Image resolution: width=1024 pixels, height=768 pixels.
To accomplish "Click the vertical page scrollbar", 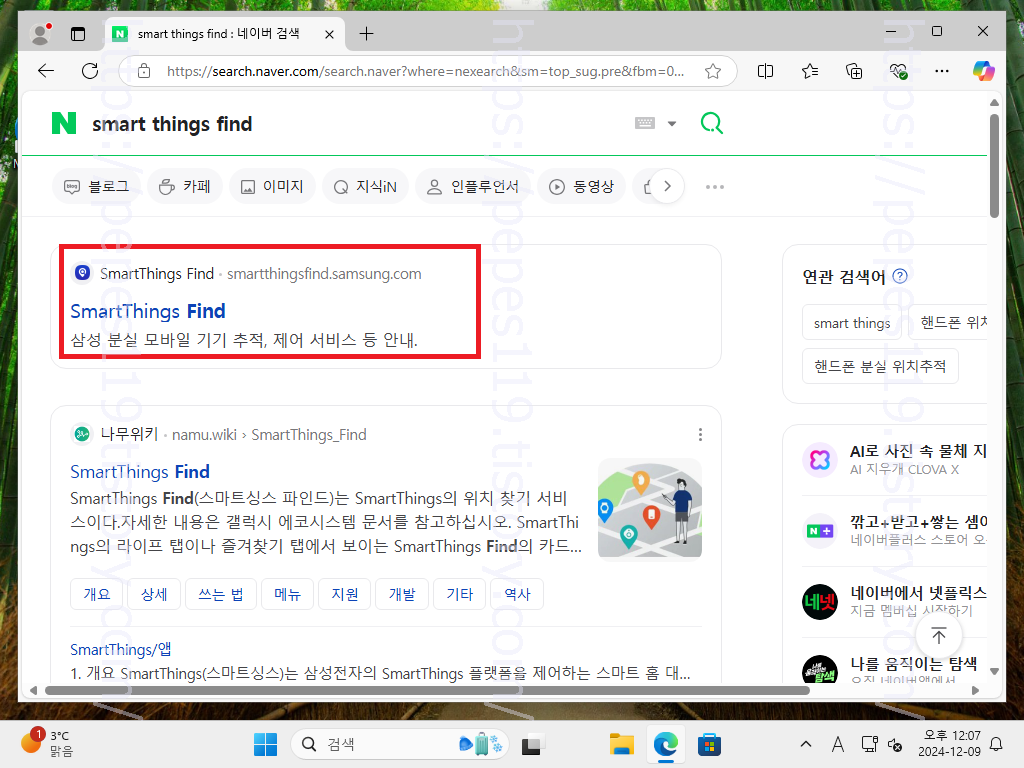I will (994, 166).
